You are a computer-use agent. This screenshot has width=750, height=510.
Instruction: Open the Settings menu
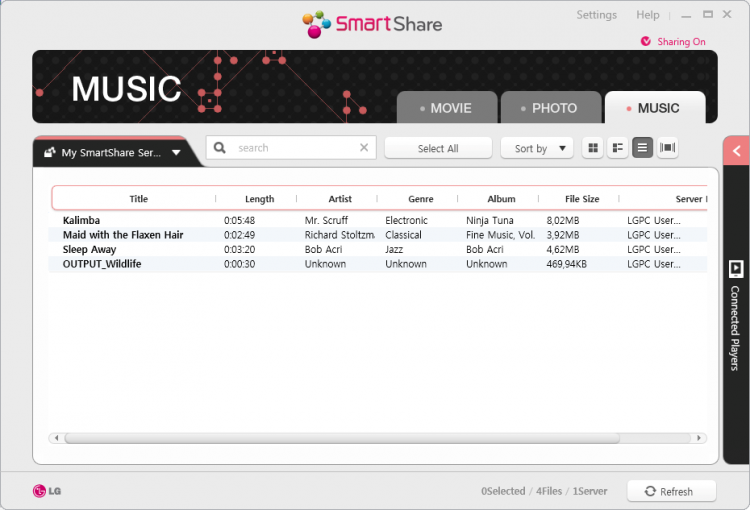tap(596, 15)
